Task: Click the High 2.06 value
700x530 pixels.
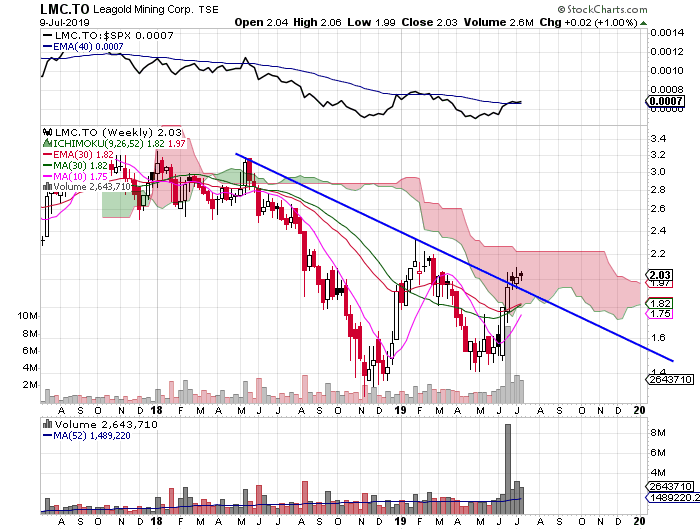Action: pyautogui.click(x=317, y=22)
